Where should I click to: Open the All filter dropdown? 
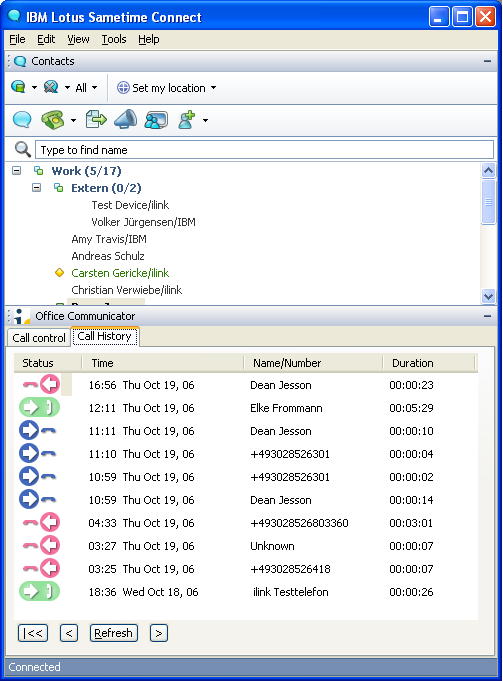point(86,88)
